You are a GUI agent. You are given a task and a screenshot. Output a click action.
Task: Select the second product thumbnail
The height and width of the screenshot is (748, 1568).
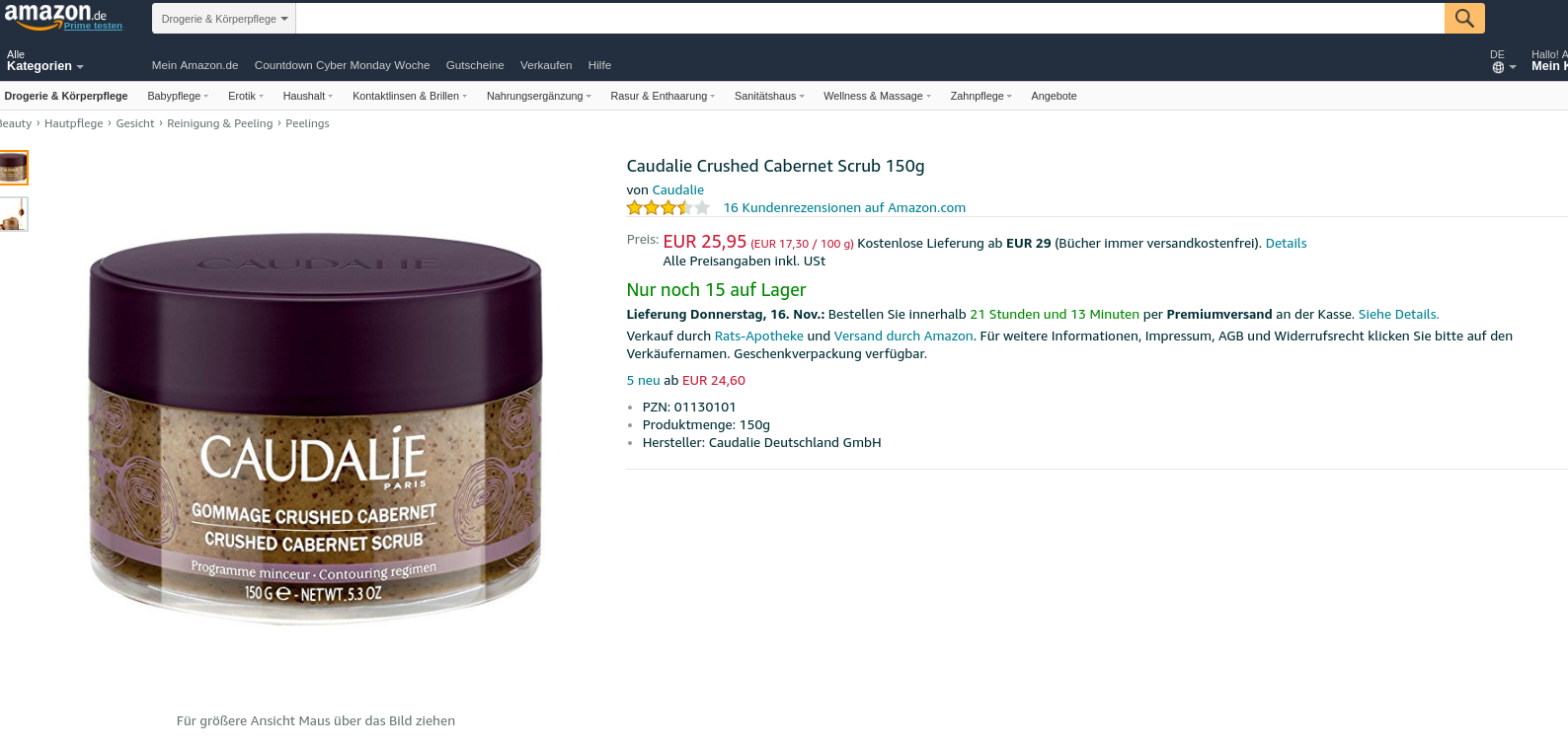click(x=14, y=214)
